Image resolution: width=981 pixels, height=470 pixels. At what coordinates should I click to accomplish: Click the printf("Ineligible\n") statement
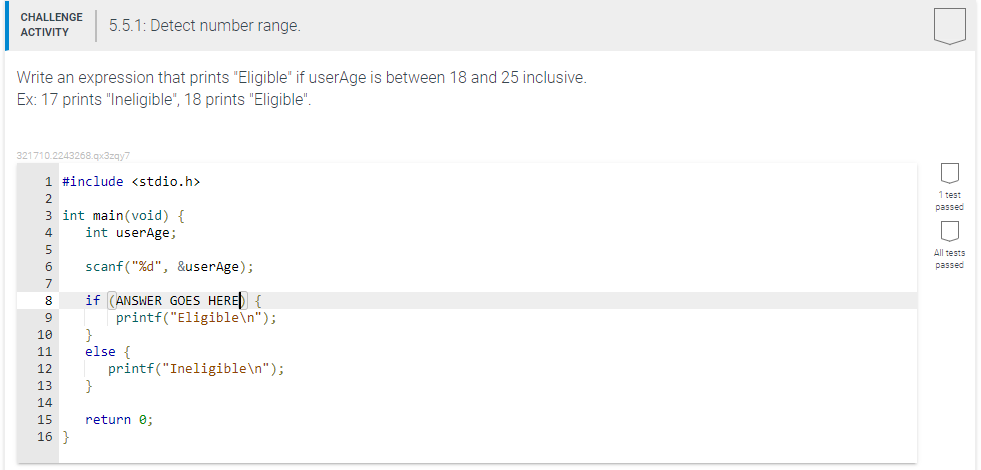tap(196, 369)
